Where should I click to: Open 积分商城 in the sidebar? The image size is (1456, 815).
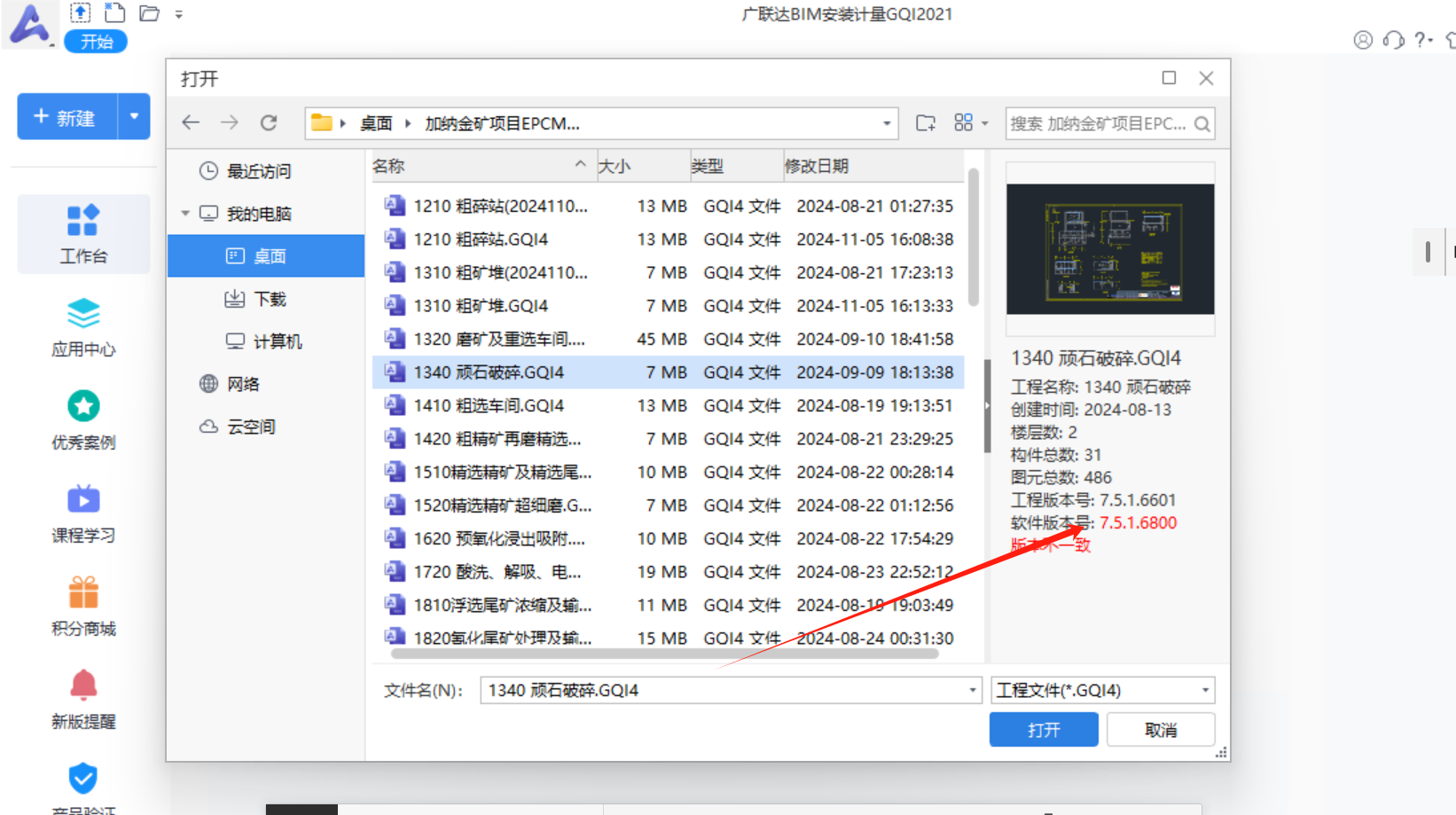[x=83, y=607]
